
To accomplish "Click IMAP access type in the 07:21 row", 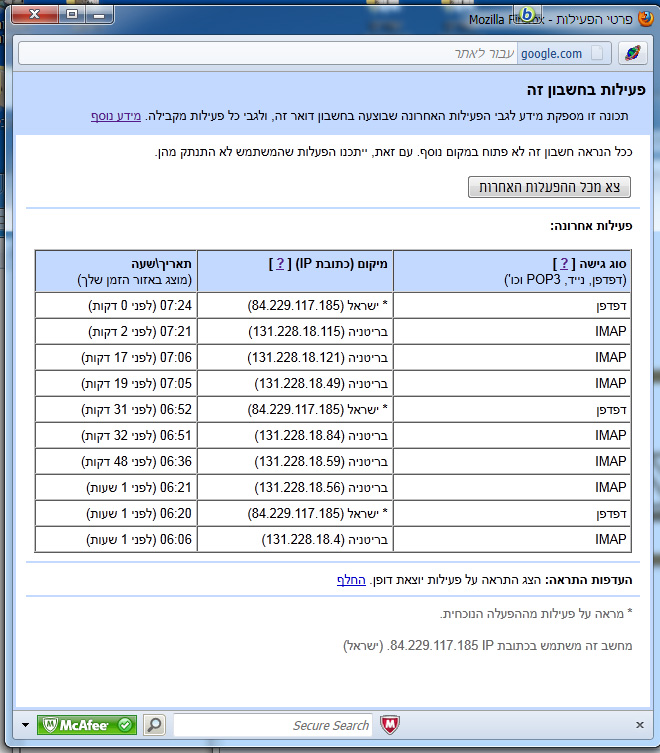I will click(x=512, y=331).
